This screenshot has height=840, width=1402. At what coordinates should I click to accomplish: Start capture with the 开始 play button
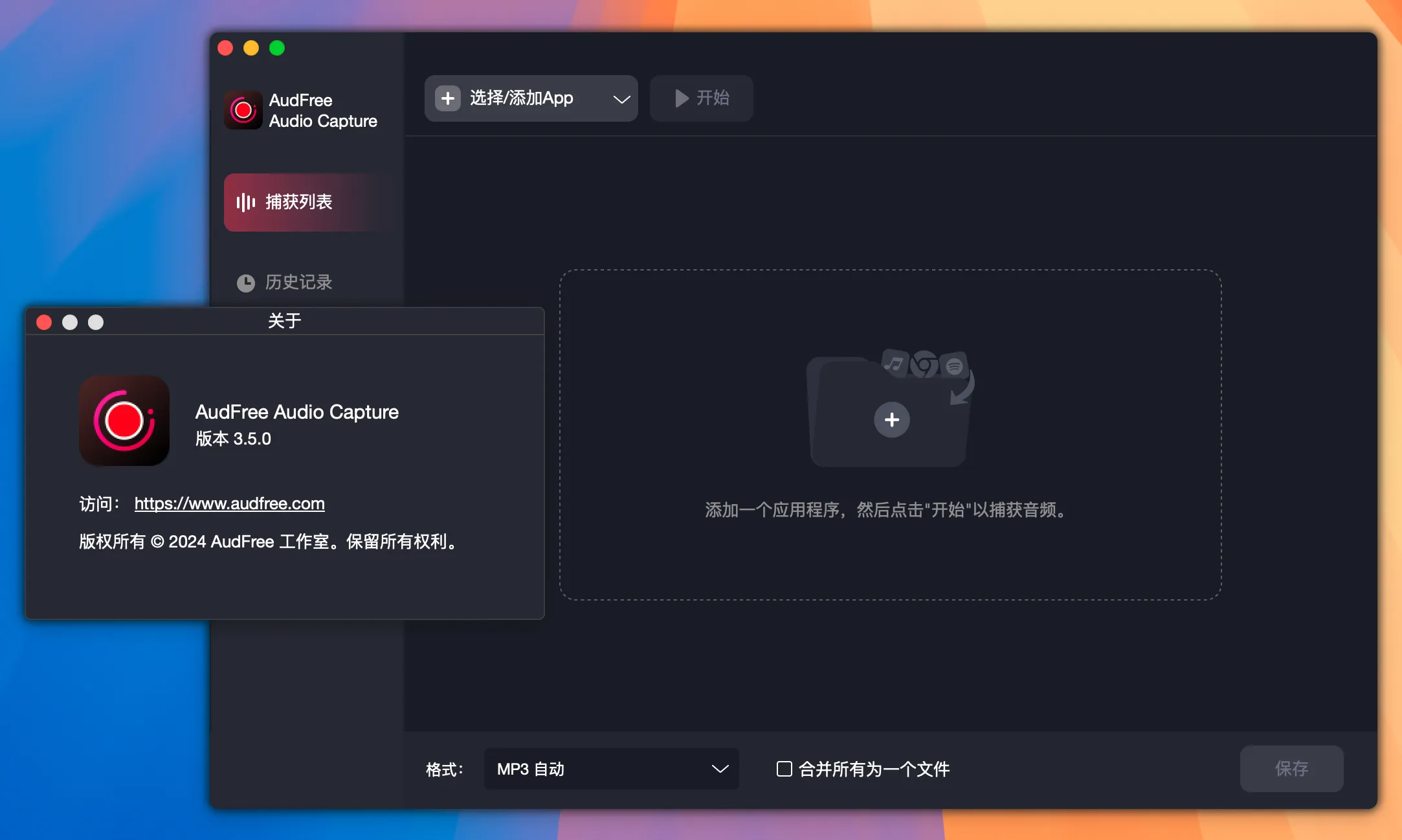click(701, 98)
